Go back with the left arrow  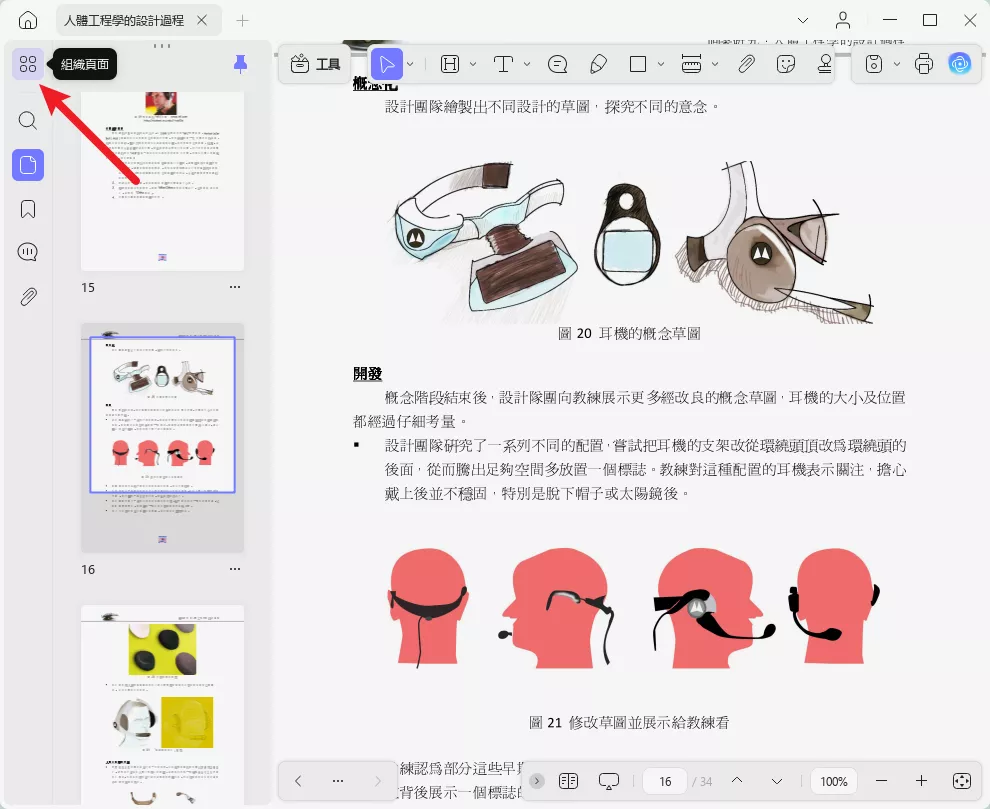pos(298,781)
